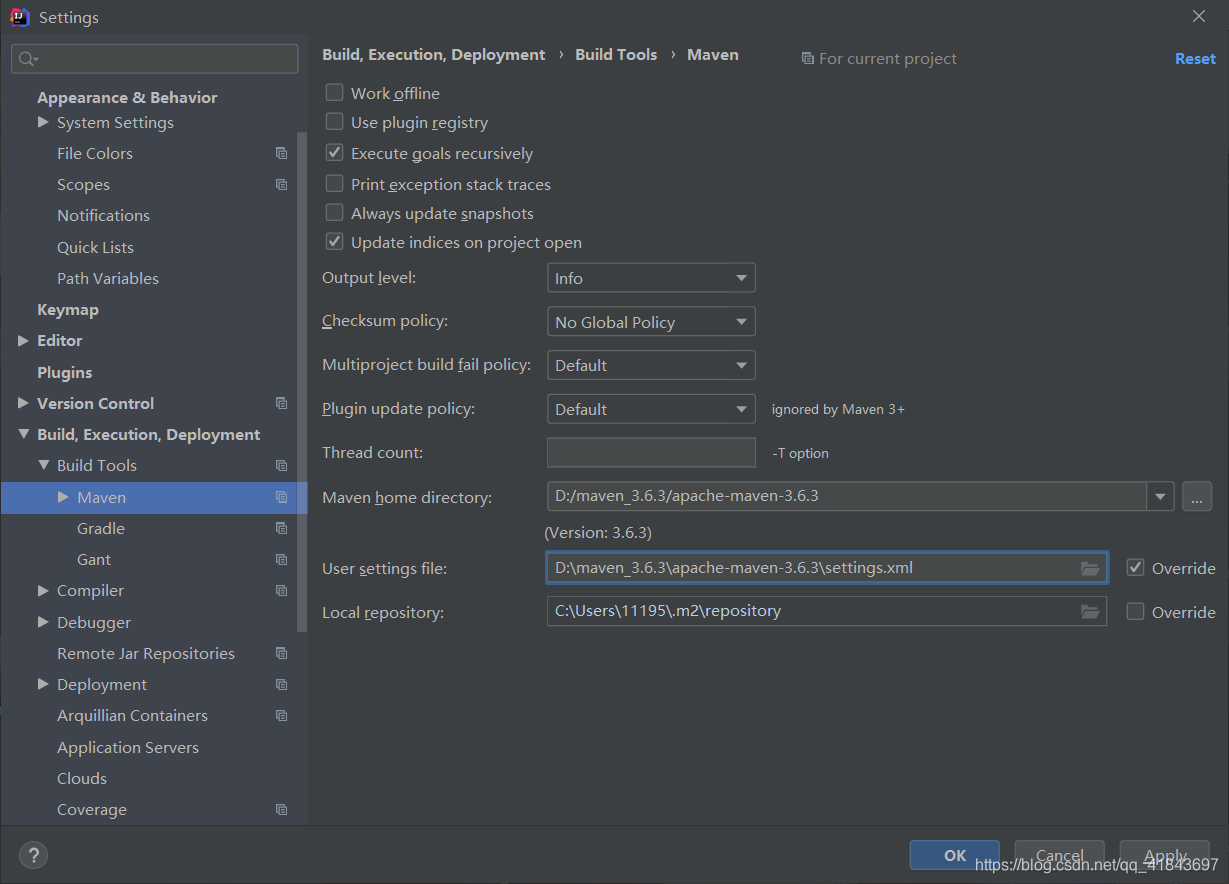Close the Settings dialog
The height and width of the screenshot is (884, 1229).
pos(1199,16)
